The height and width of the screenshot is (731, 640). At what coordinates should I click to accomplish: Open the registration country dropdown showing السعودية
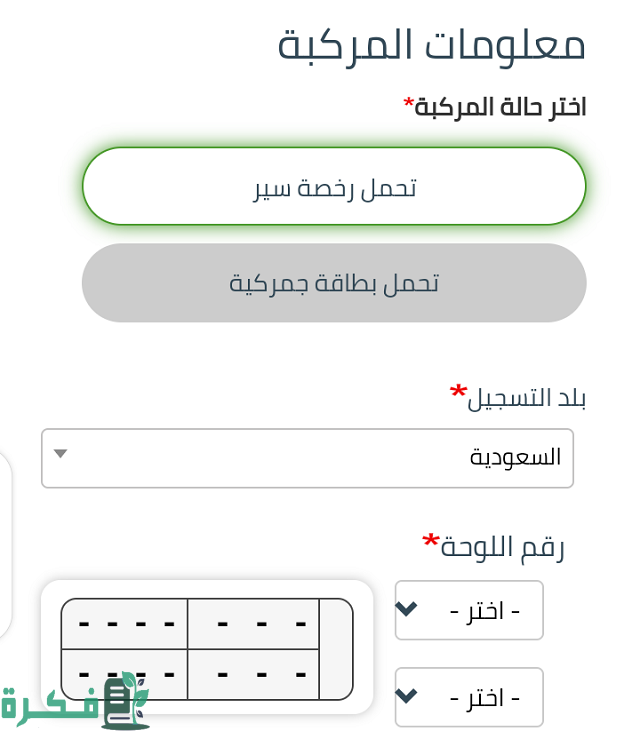307,458
